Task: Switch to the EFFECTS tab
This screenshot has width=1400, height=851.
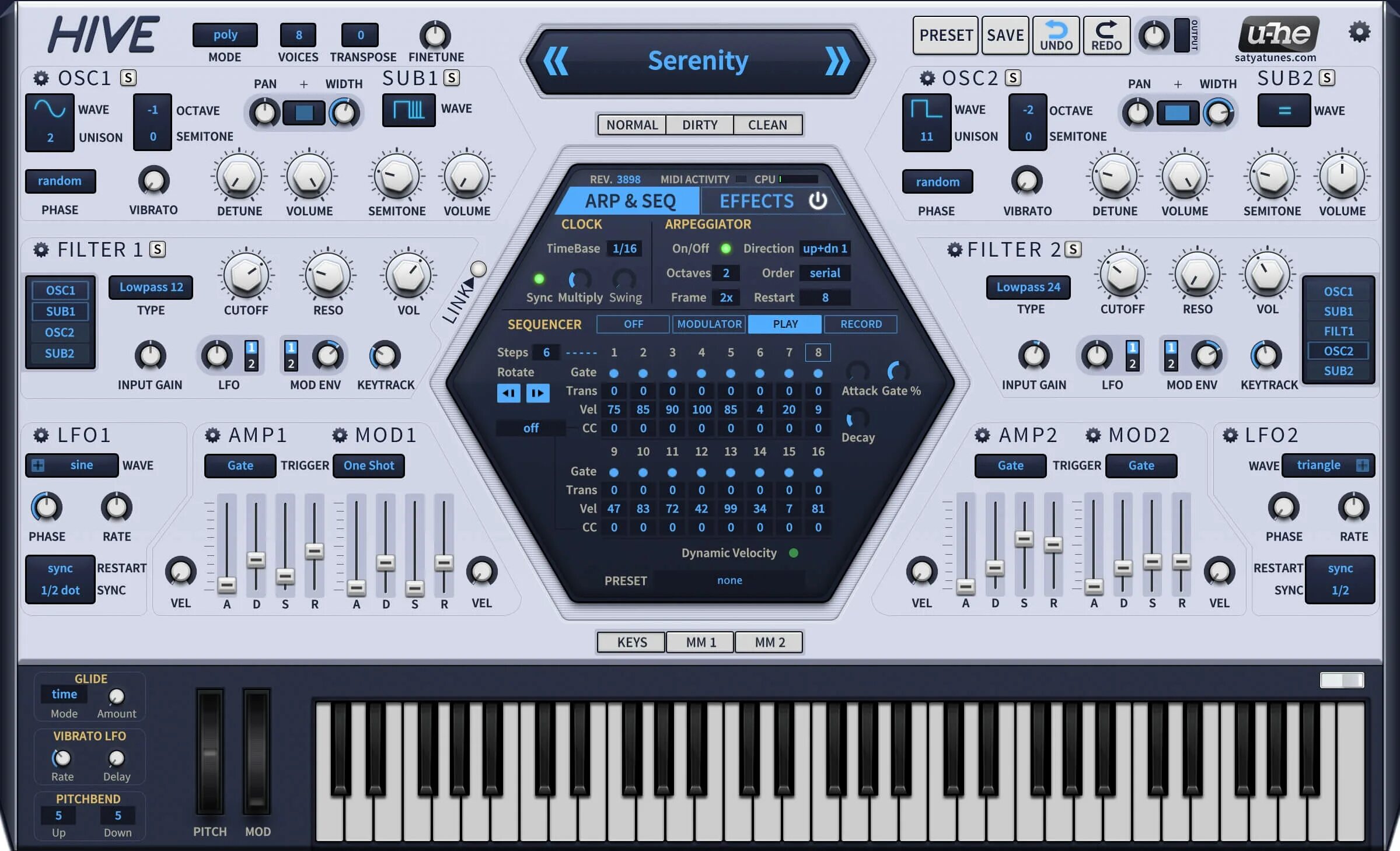Action: [757, 201]
